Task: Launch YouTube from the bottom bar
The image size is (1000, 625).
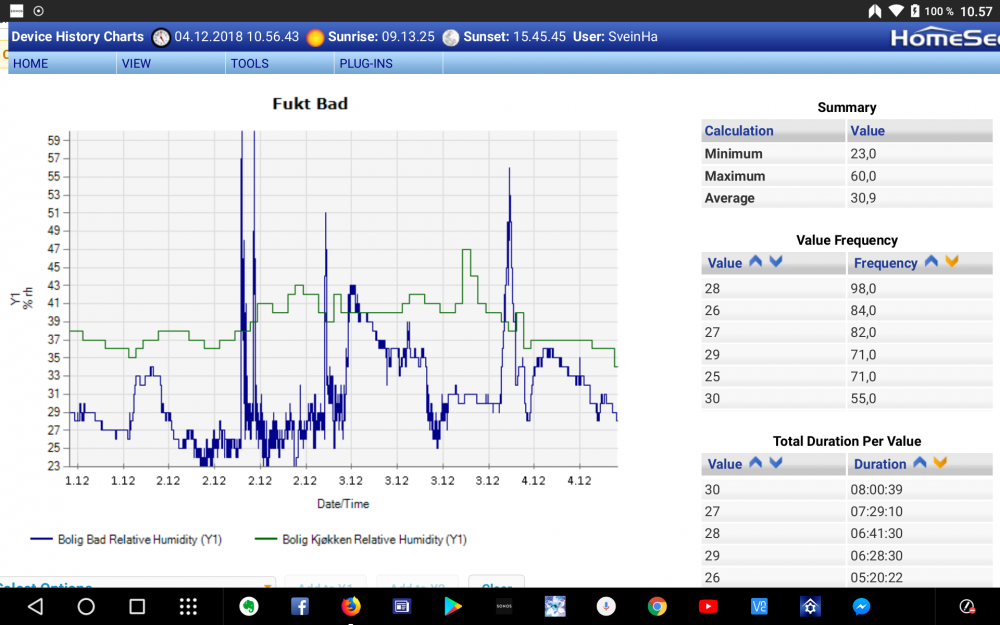Action: coord(708,606)
